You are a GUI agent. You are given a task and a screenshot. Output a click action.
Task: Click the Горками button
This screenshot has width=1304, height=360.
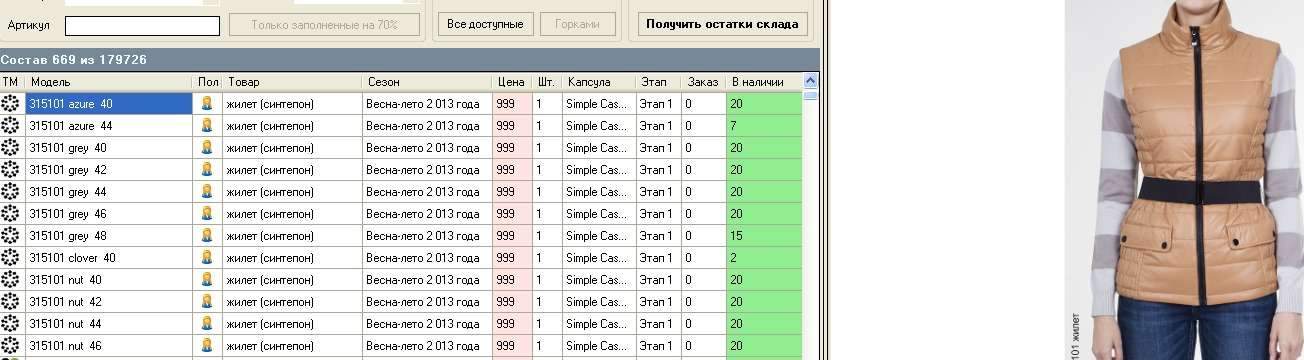pyautogui.click(x=578, y=24)
